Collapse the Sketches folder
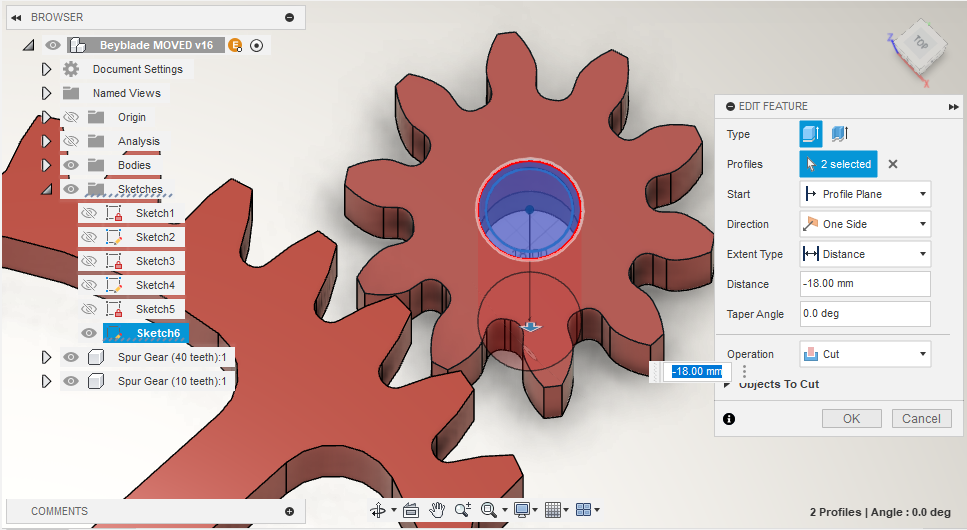Image resolution: width=967 pixels, height=530 pixels. 47,189
